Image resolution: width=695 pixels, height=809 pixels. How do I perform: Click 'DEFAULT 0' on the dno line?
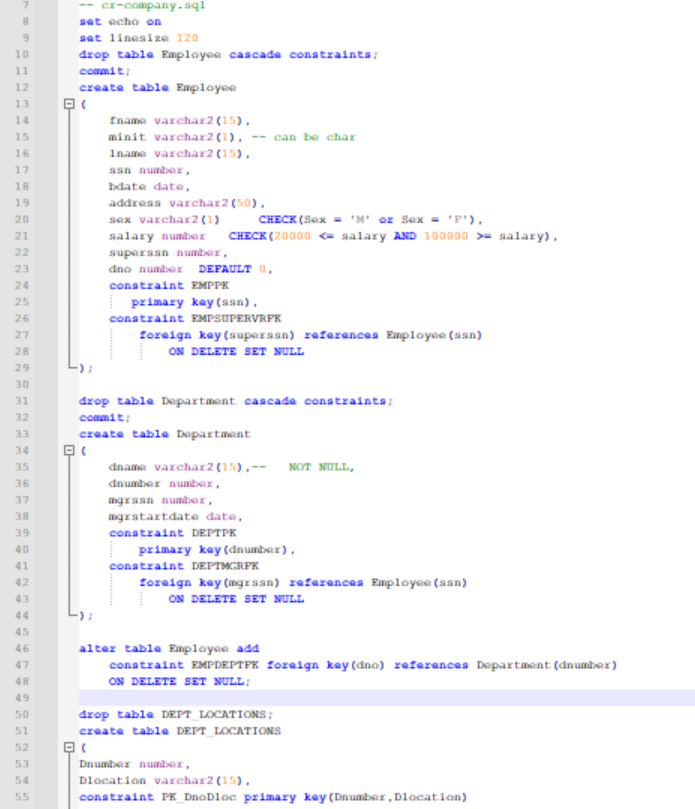point(235,269)
